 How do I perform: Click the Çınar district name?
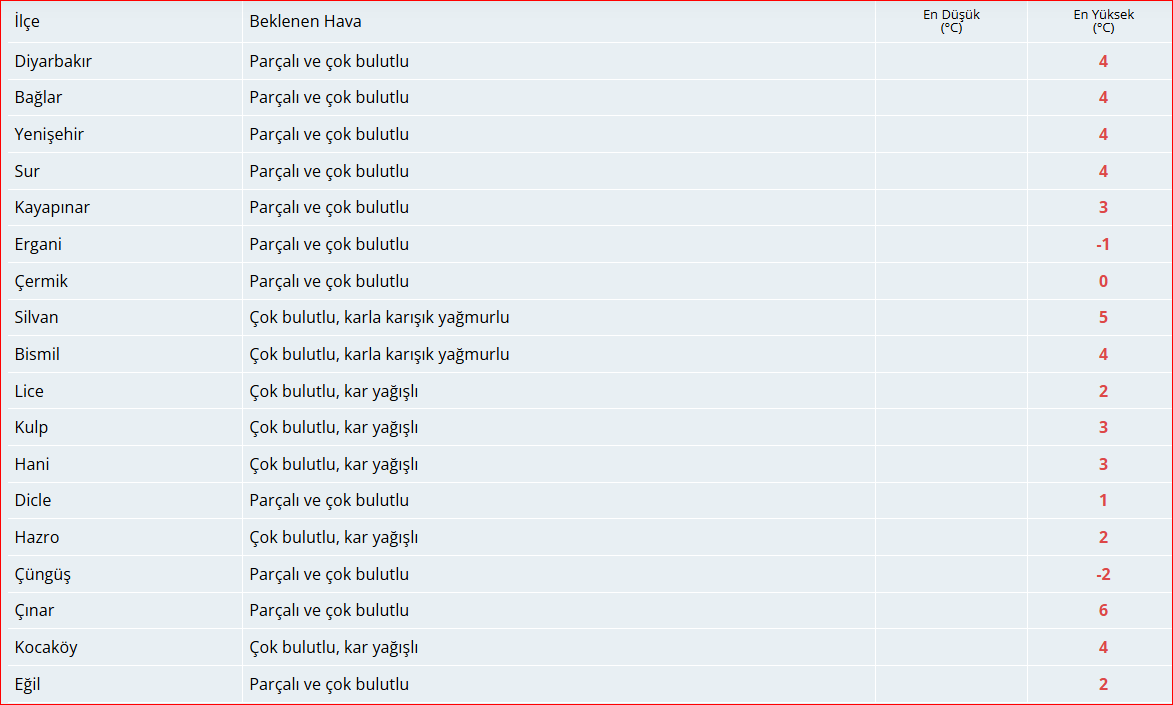click(36, 611)
